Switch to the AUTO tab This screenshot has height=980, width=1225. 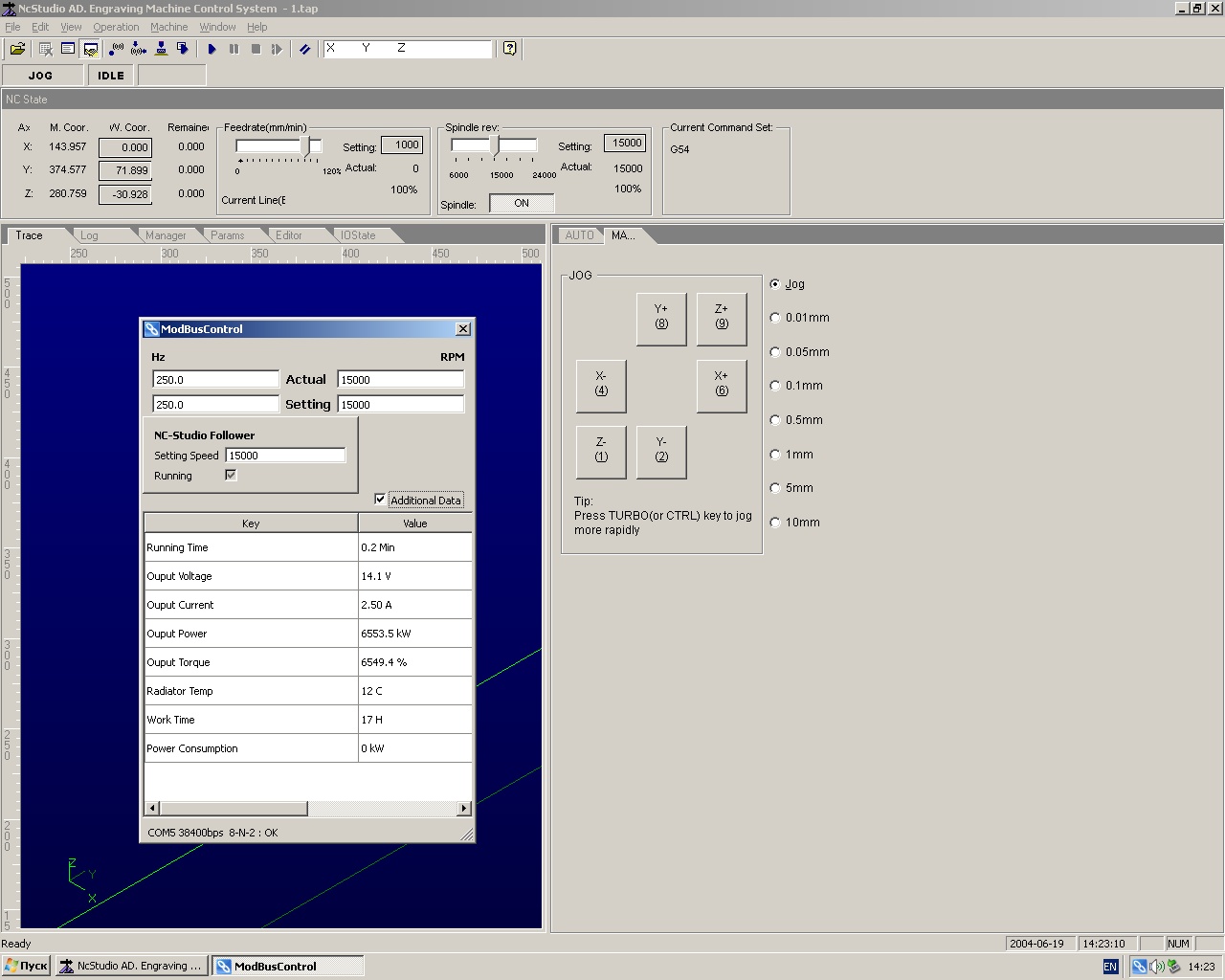tap(579, 235)
